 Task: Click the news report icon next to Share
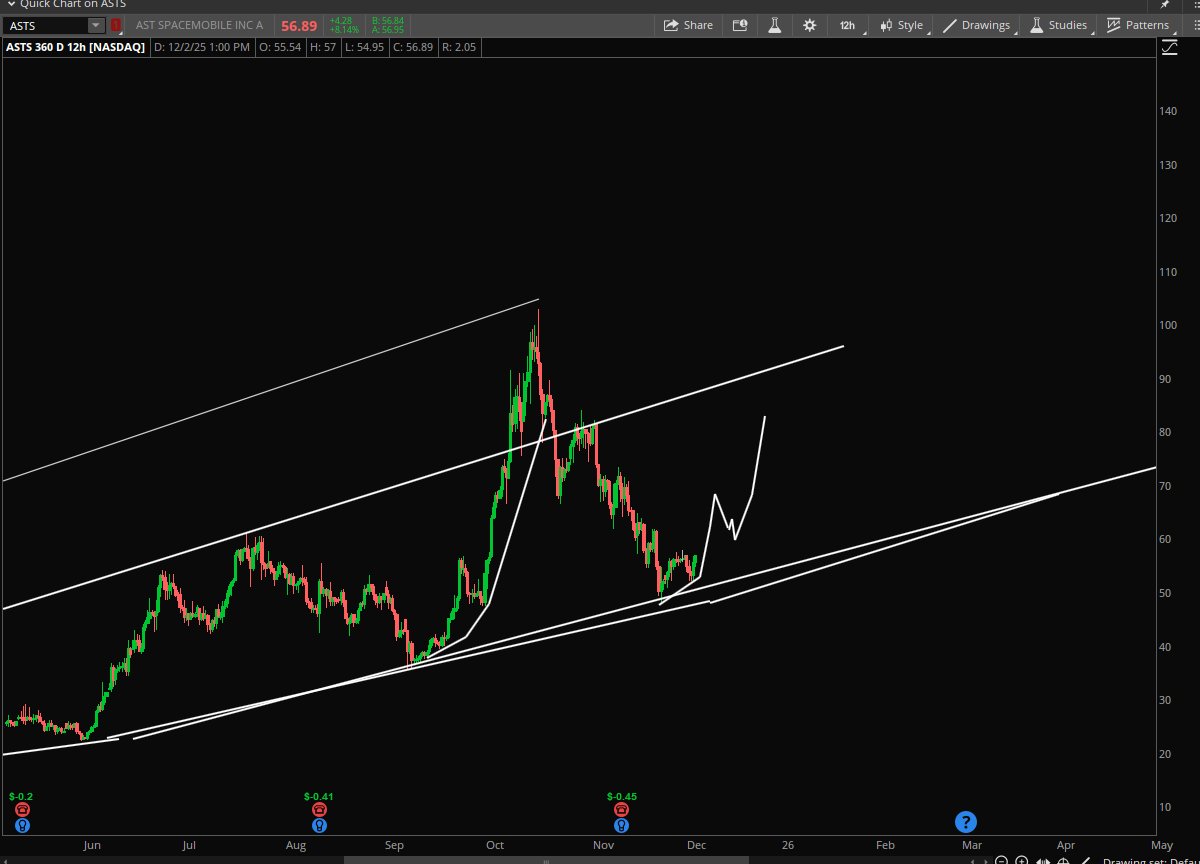[739, 25]
